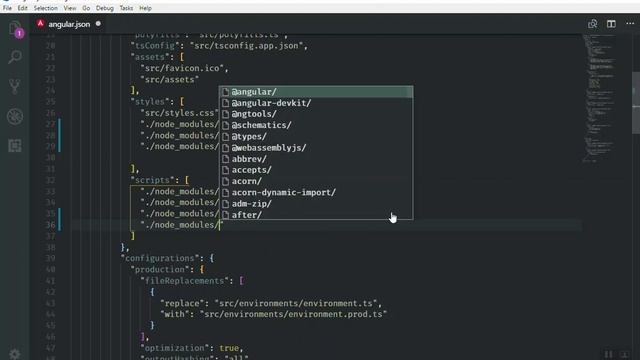Open the Extensions view
The width and height of the screenshot is (640, 360).
[15, 146]
